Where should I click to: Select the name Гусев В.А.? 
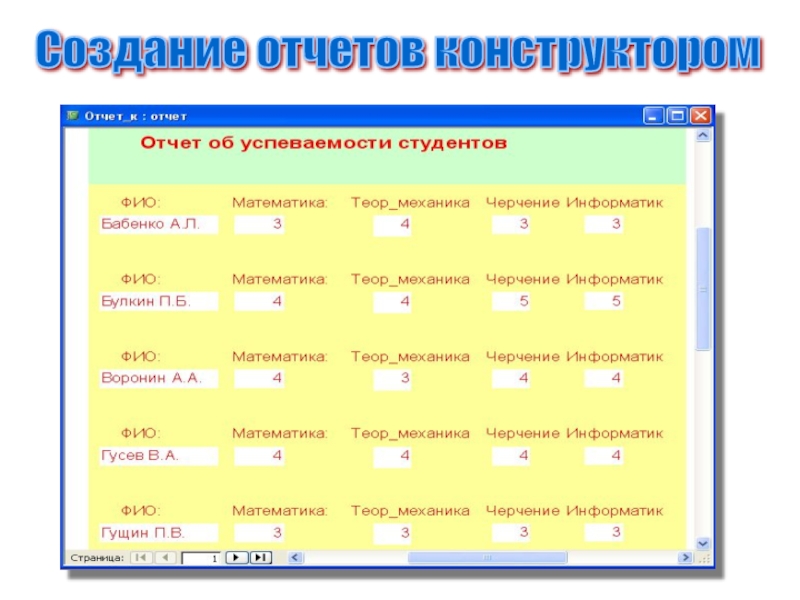point(159,456)
